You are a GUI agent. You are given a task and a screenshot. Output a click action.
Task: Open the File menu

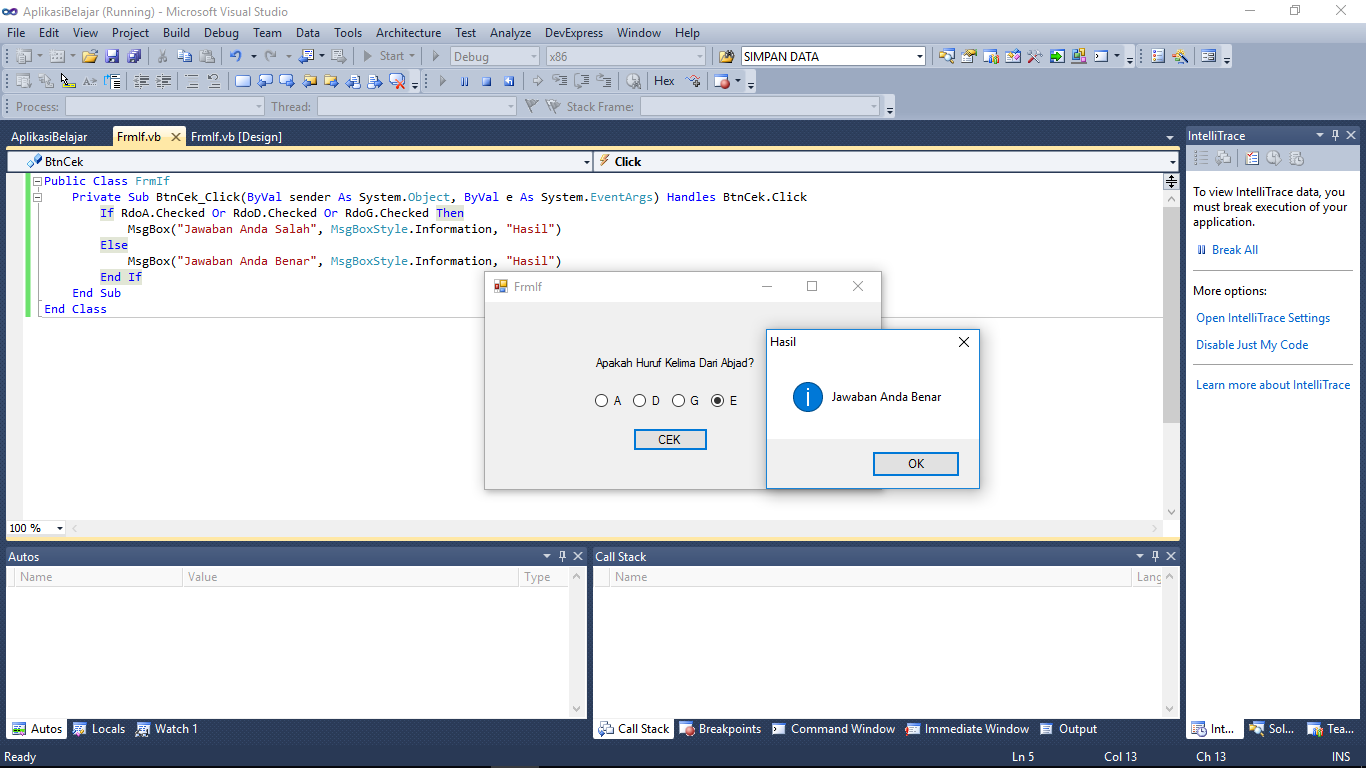click(x=16, y=33)
